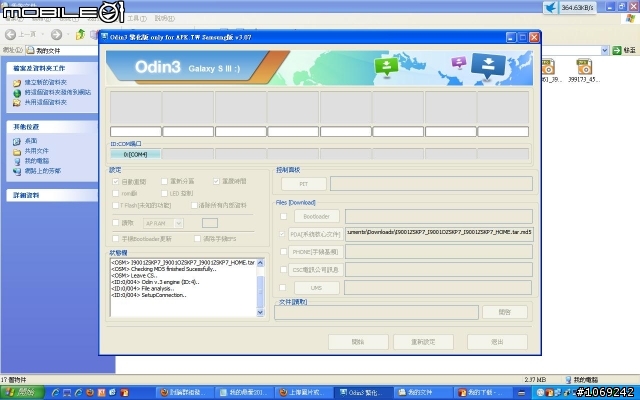This screenshot has width=640, height=400.
Task: Expand 詳細資料 panel header
Action: click(x=52, y=196)
